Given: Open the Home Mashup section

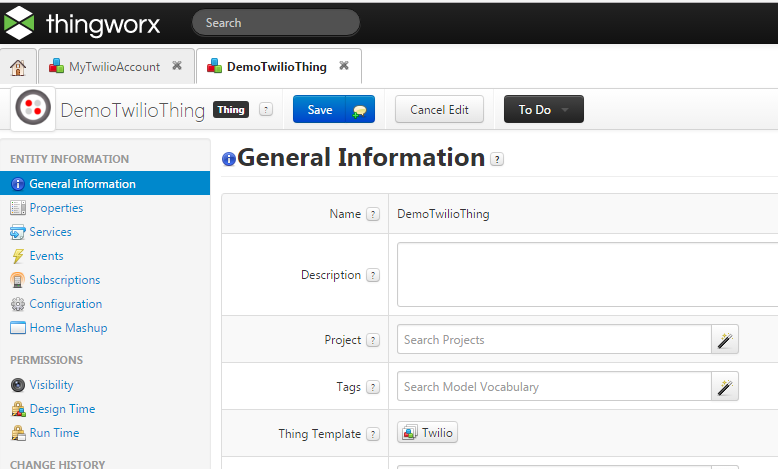Looking at the screenshot, I should click(x=68, y=328).
